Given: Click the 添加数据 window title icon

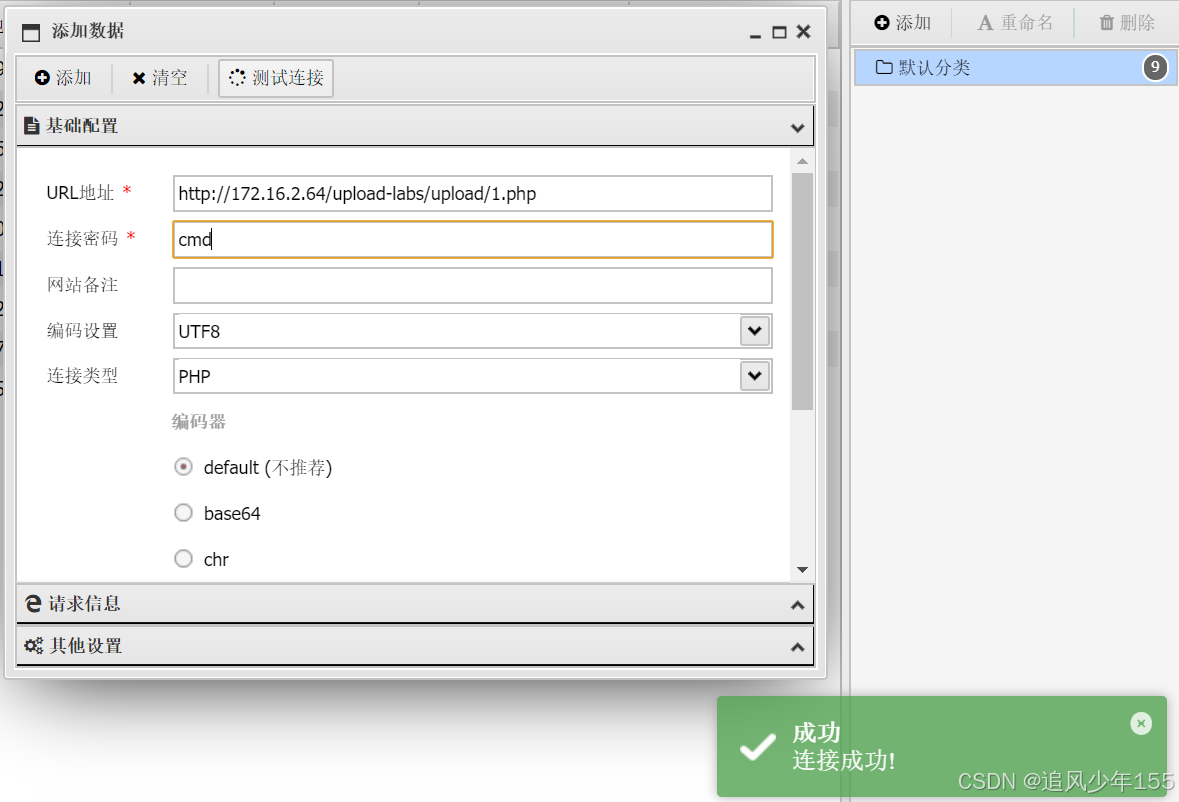Looking at the screenshot, I should point(31,32).
